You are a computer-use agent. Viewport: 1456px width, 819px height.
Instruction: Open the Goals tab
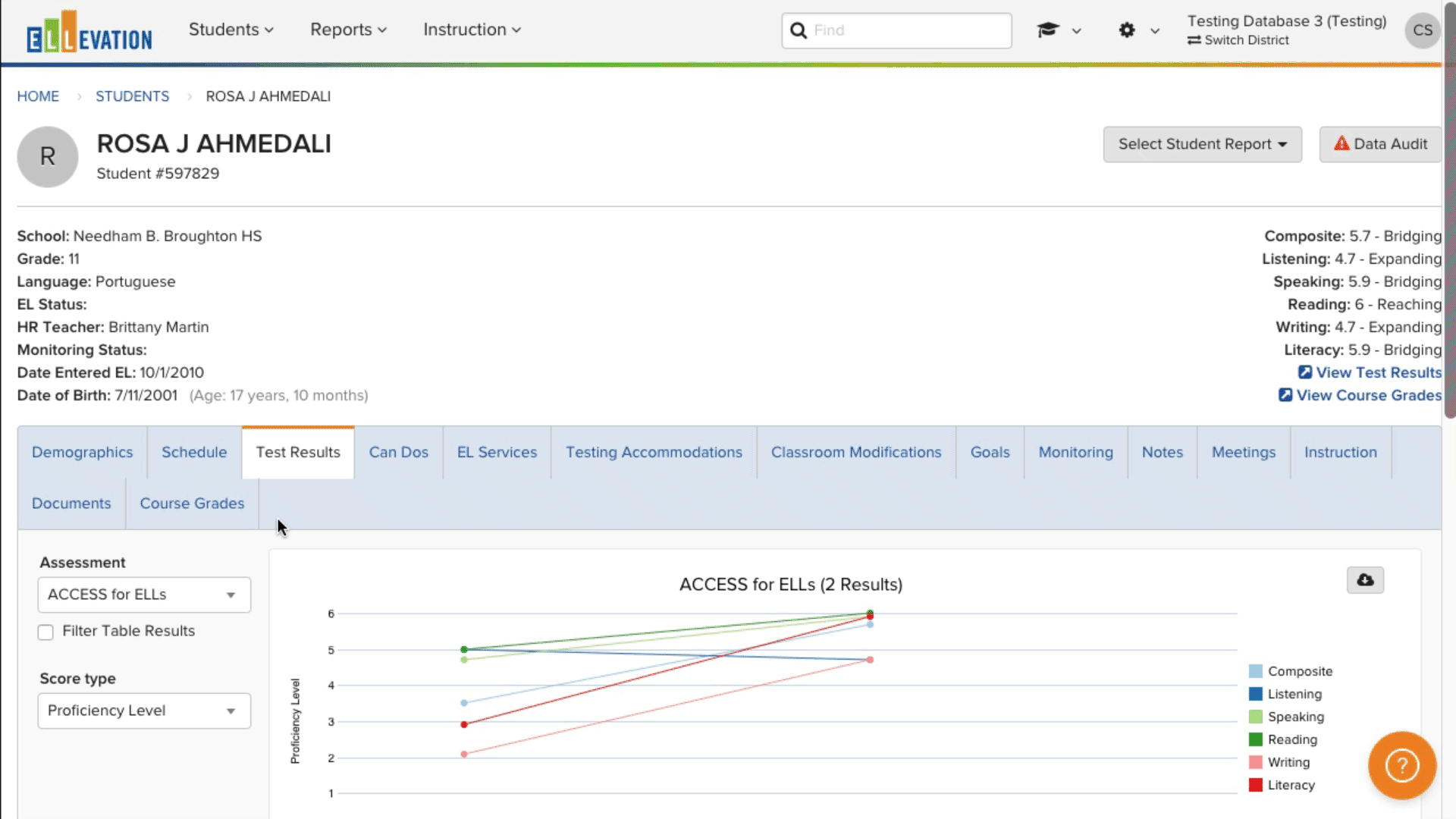[990, 452]
